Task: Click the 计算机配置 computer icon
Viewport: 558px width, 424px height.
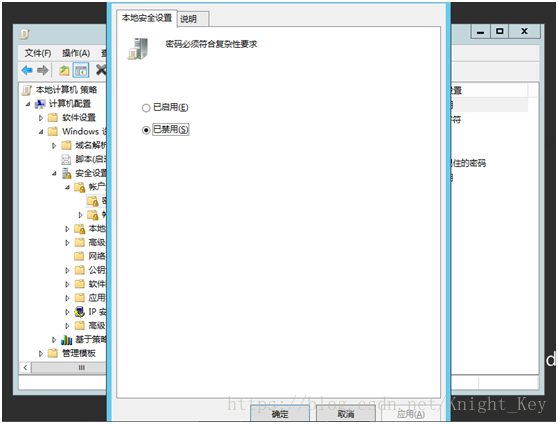Action: tap(40, 104)
